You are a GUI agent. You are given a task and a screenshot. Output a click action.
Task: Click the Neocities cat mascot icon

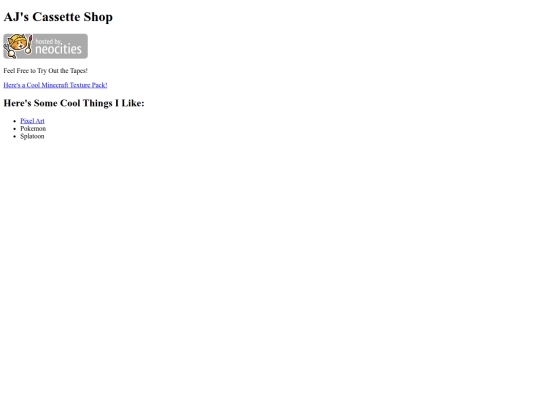pyautogui.click(x=17, y=45)
